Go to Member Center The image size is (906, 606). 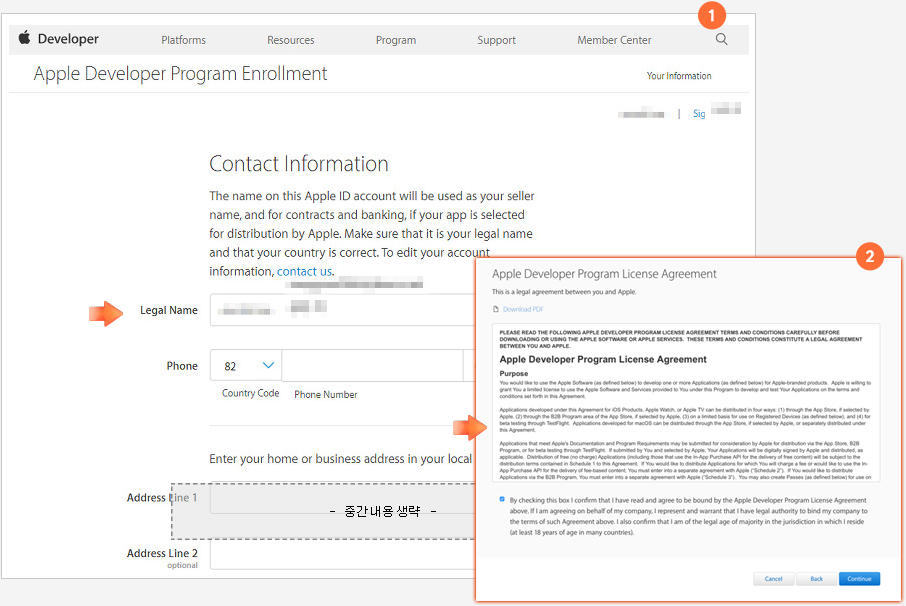(x=614, y=40)
